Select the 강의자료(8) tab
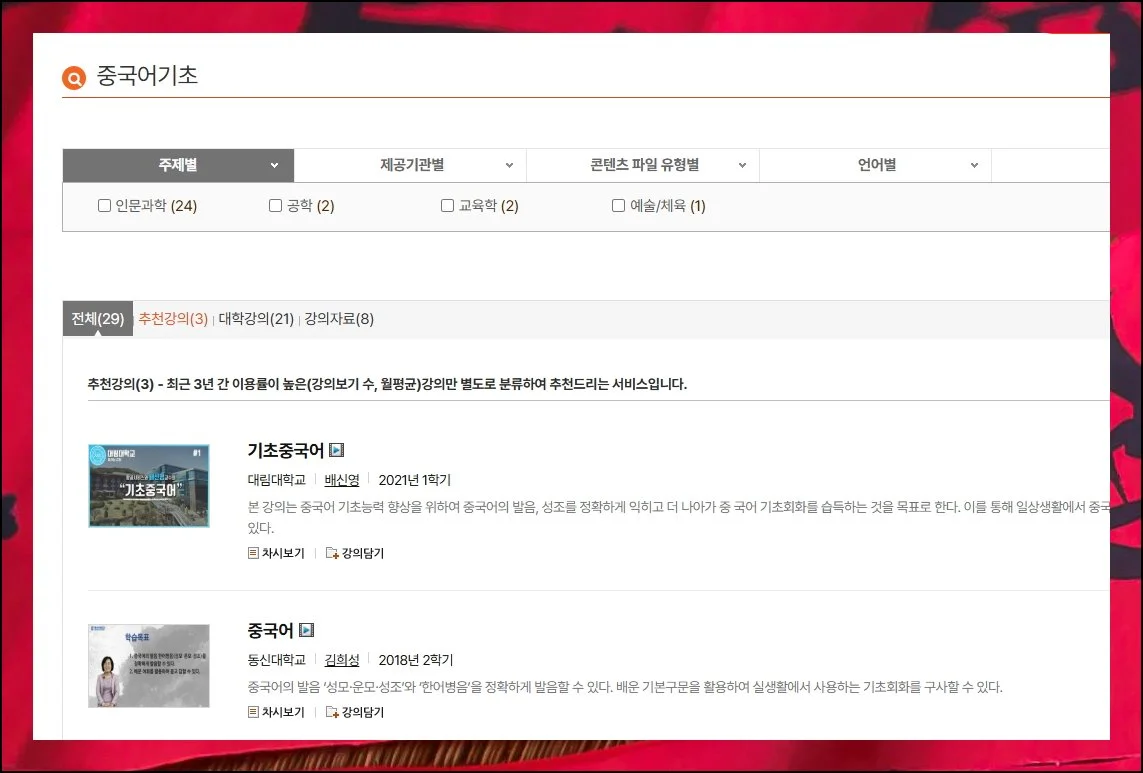This screenshot has height=773, width=1143. coord(339,319)
